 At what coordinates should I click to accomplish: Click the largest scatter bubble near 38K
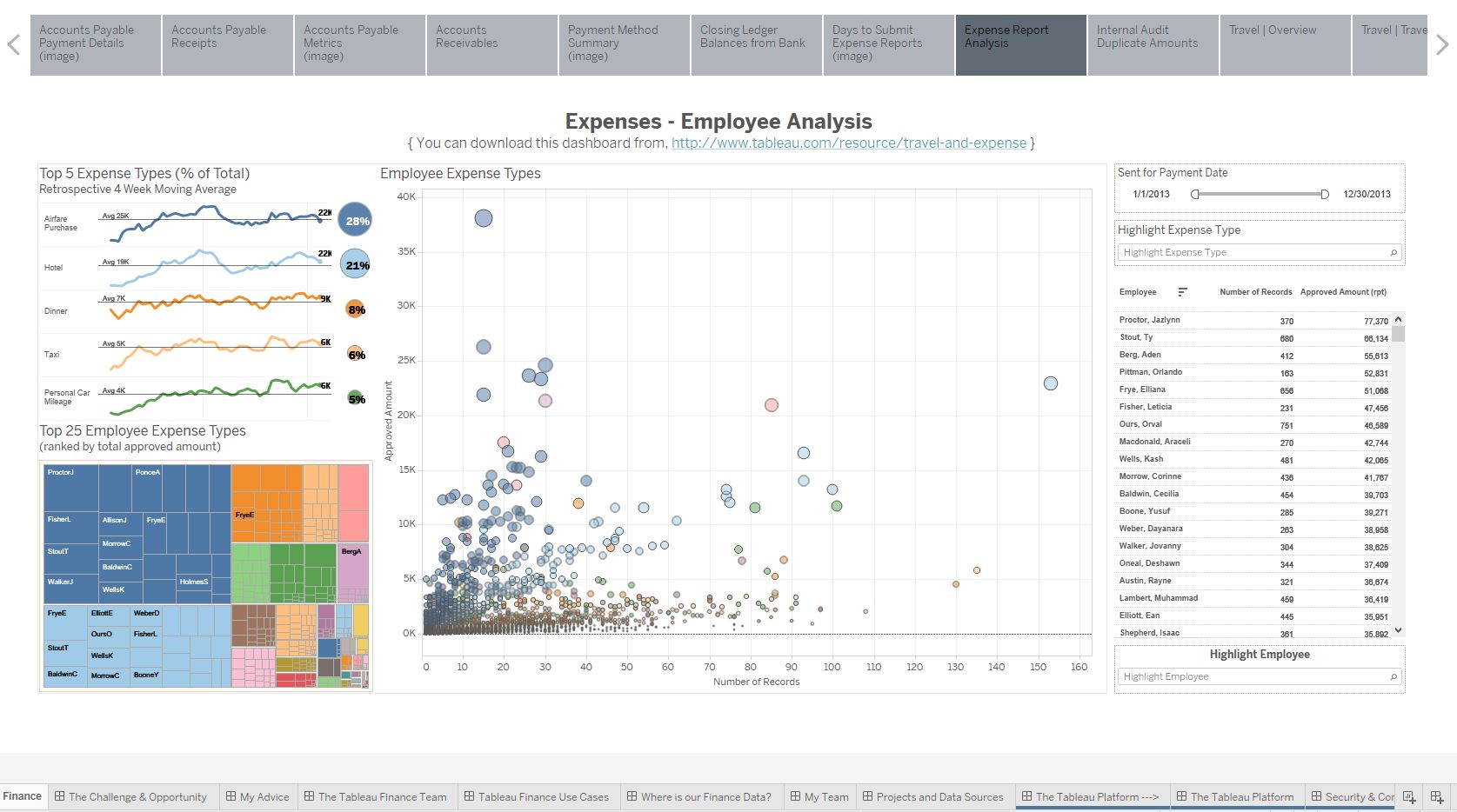coord(484,218)
